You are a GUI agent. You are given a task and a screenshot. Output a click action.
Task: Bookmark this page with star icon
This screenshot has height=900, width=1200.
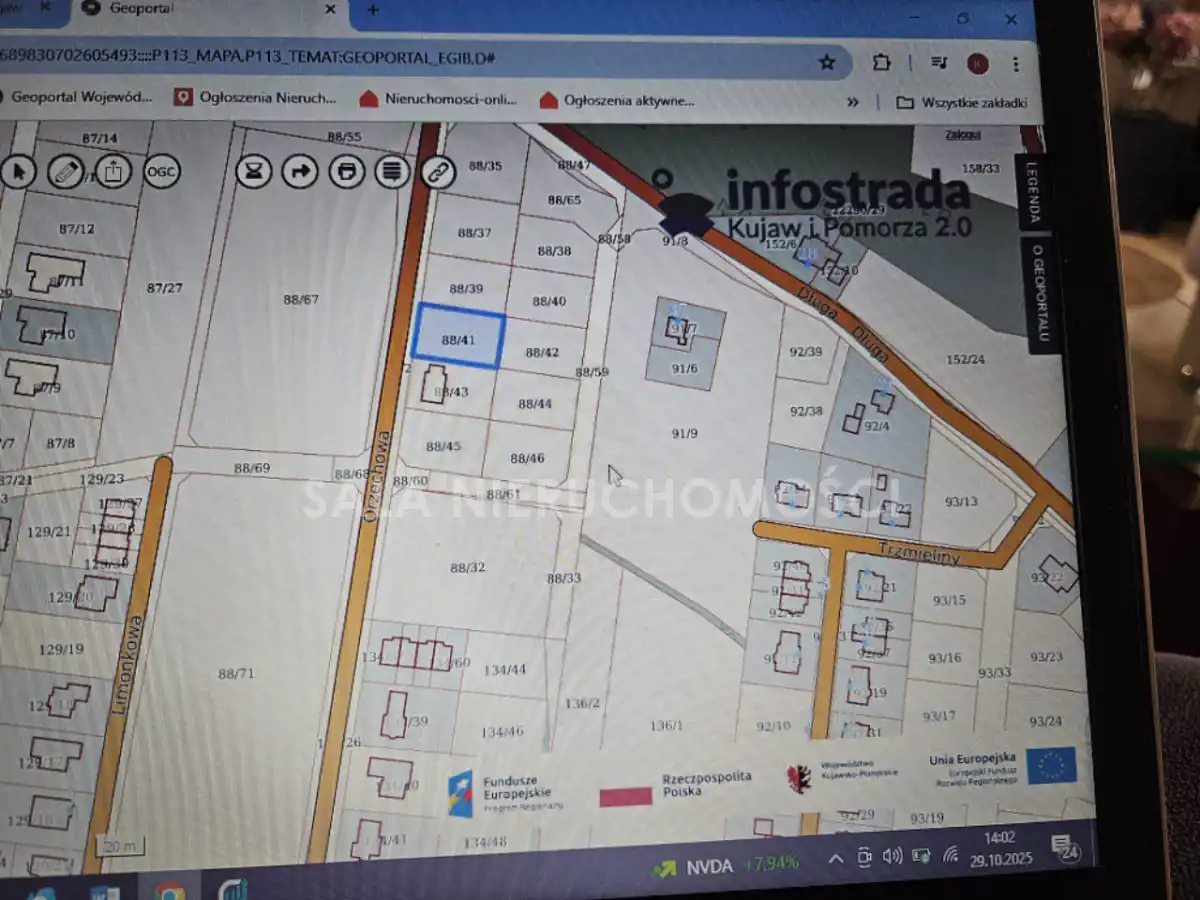click(x=827, y=62)
